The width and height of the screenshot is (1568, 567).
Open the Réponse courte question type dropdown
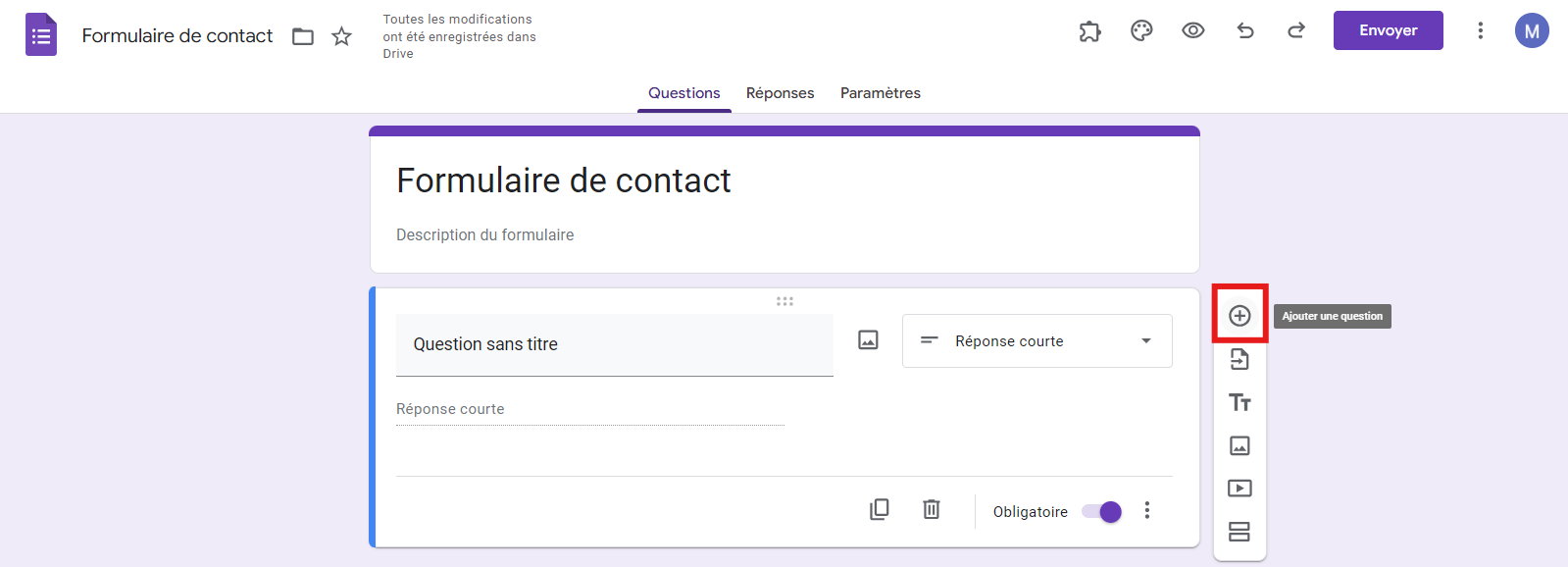click(x=1037, y=341)
